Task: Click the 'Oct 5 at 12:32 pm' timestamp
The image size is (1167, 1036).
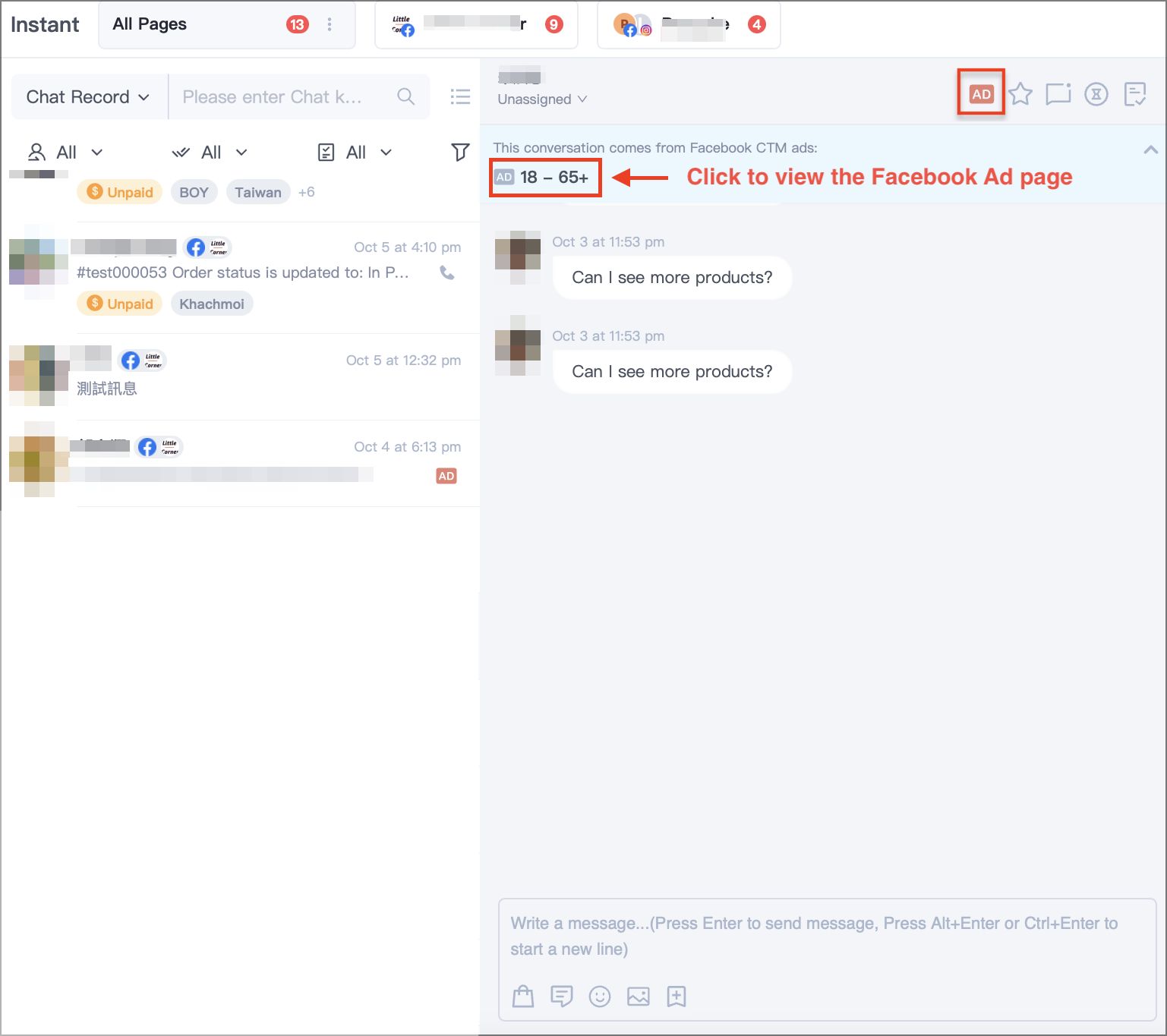Action: (x=403, y=360)
